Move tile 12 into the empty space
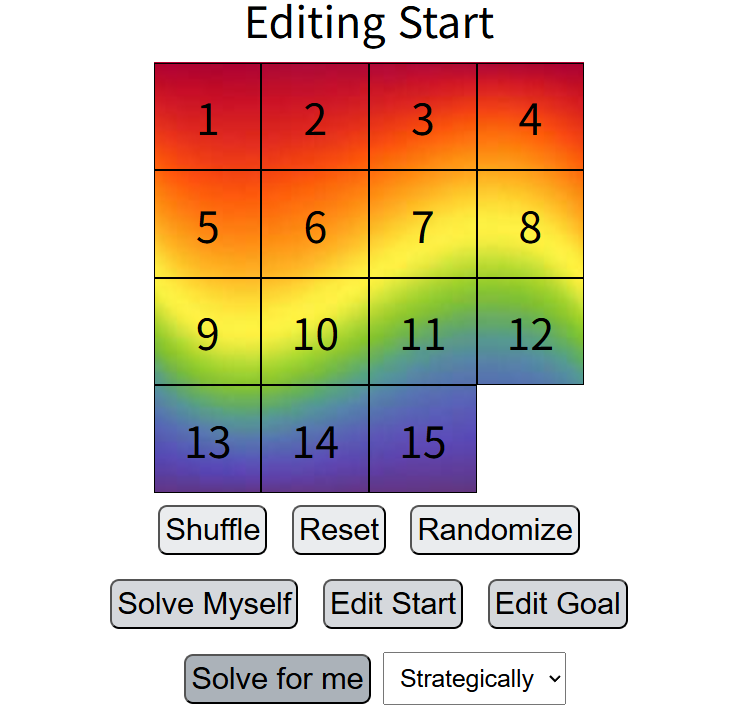The width and height of the screenshot is (750, 715). click(x=530, y=332)
